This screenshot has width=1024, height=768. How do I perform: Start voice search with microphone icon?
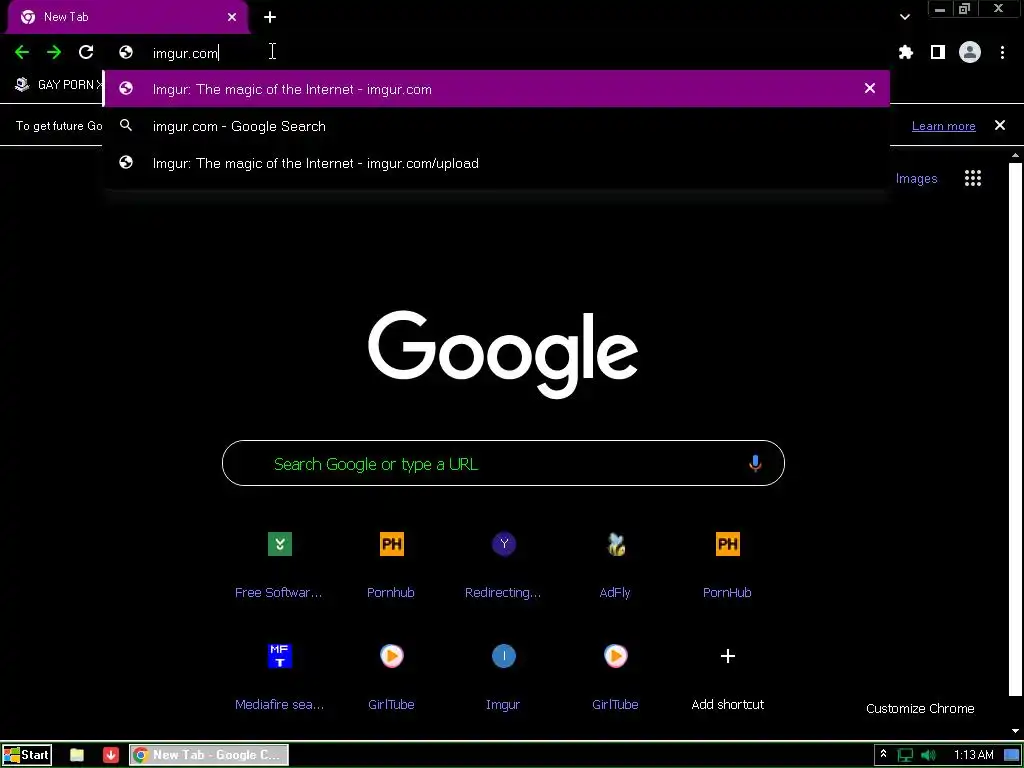coord(755,463)
